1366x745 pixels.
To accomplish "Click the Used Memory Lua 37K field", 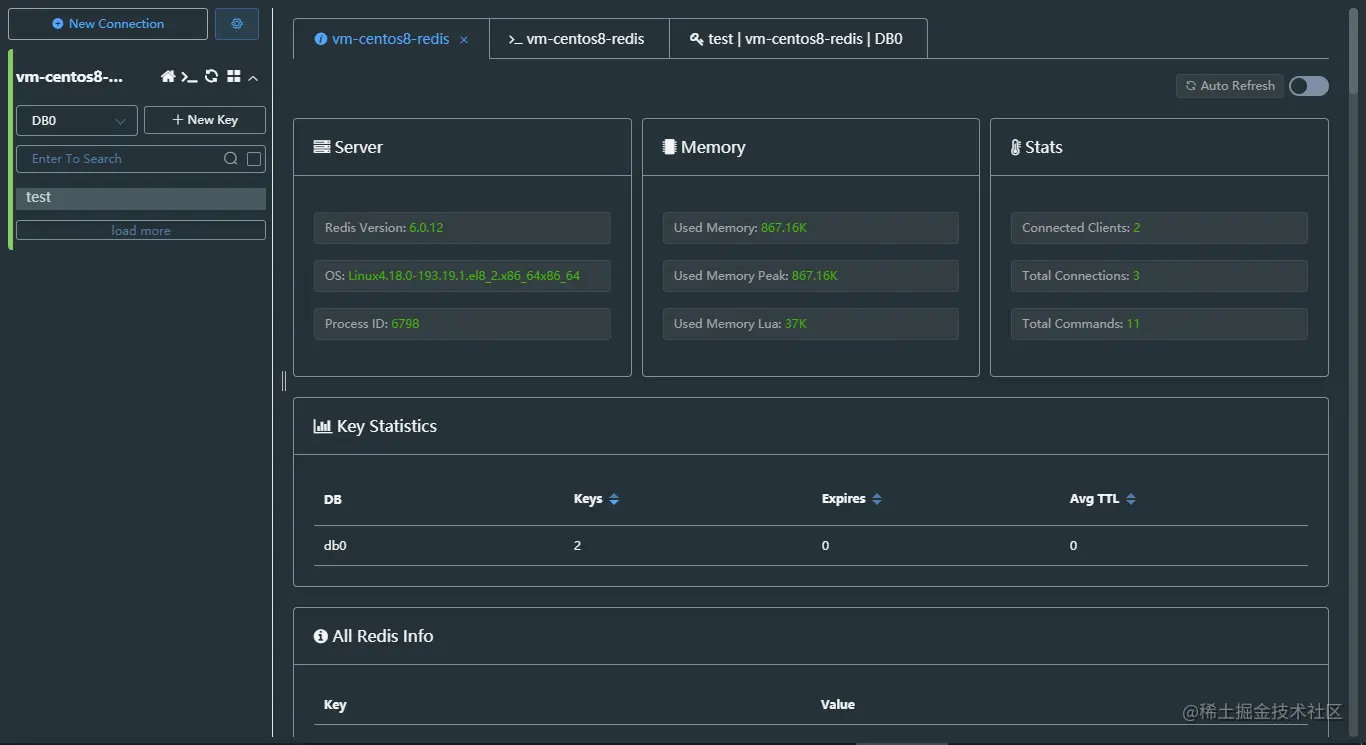I will point(811,324).
